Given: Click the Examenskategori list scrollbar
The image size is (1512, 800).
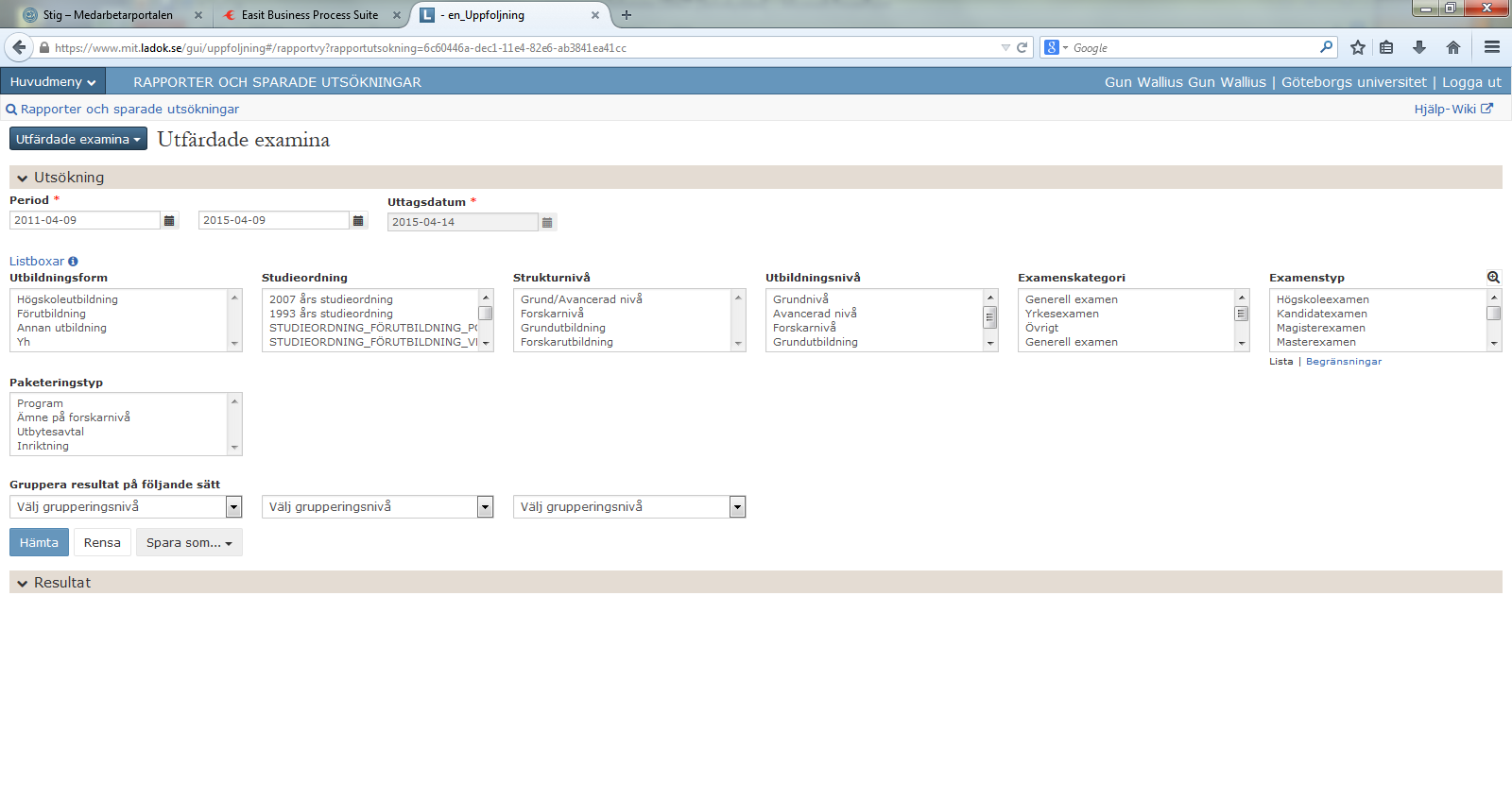Looking at the screenshot, I should 1242,320.
